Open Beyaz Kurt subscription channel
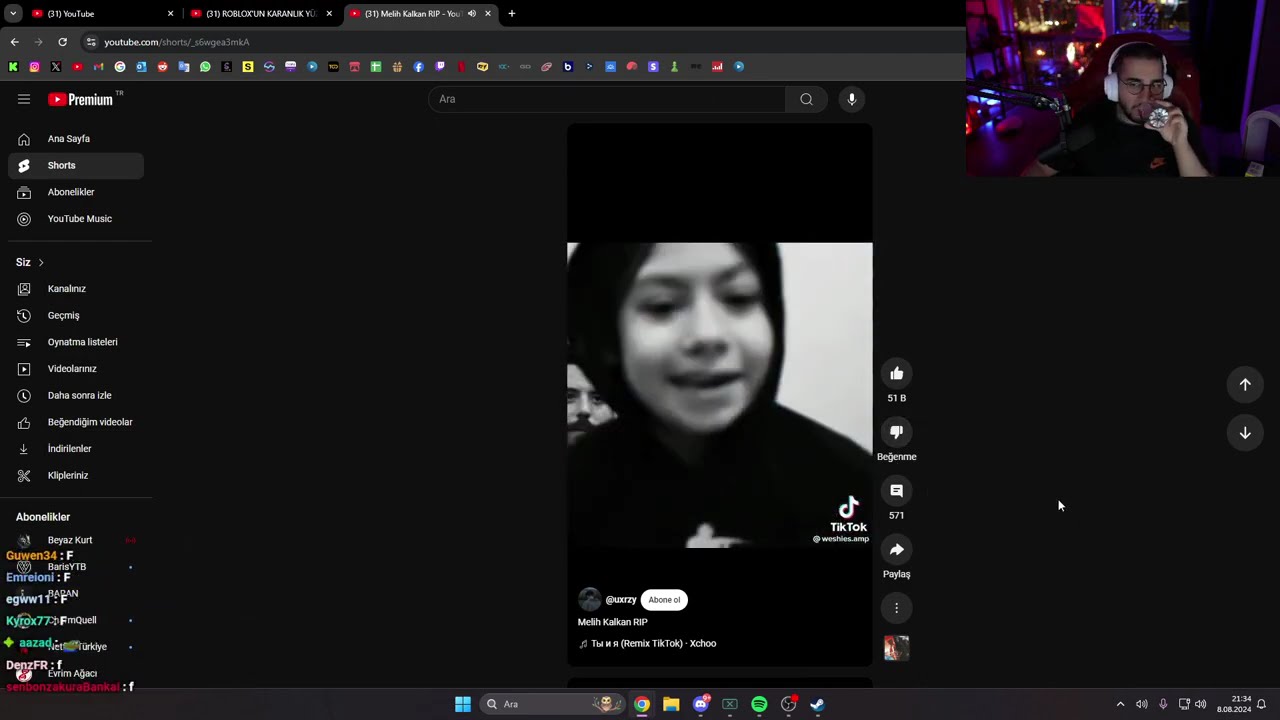 (x=76, y=540)
